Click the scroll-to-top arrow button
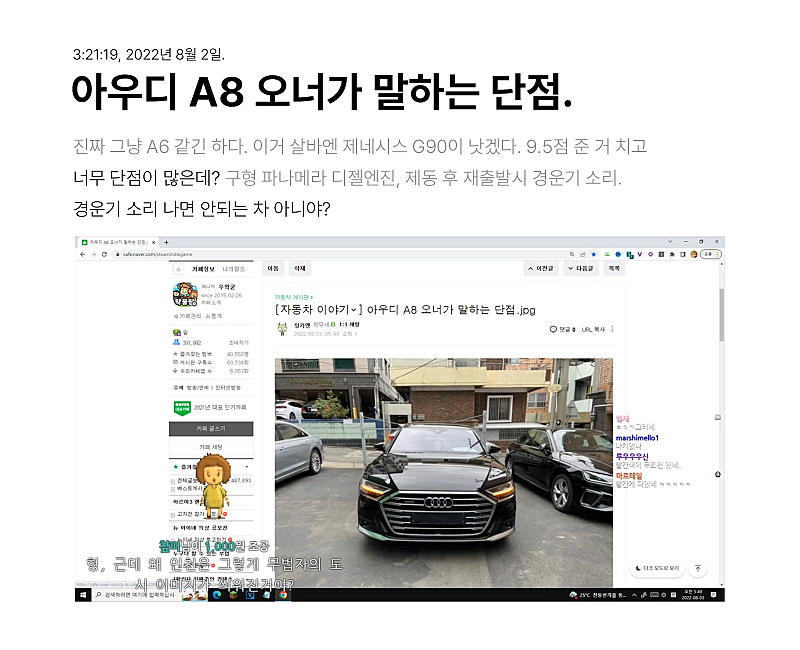The height and width of the screenshot is (650, 800). coord(699,568)
